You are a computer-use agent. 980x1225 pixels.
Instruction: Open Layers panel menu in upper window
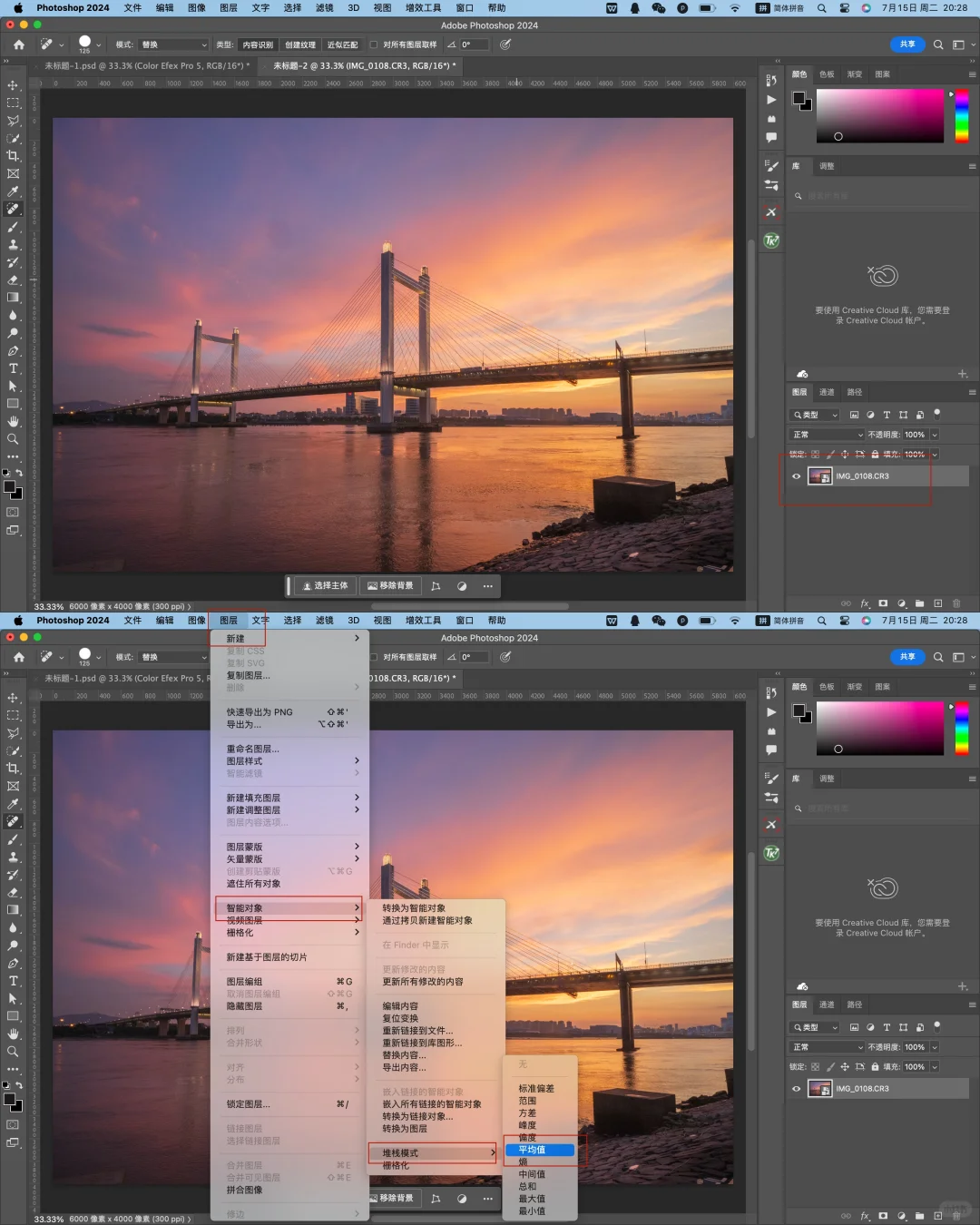pos(972,393)
